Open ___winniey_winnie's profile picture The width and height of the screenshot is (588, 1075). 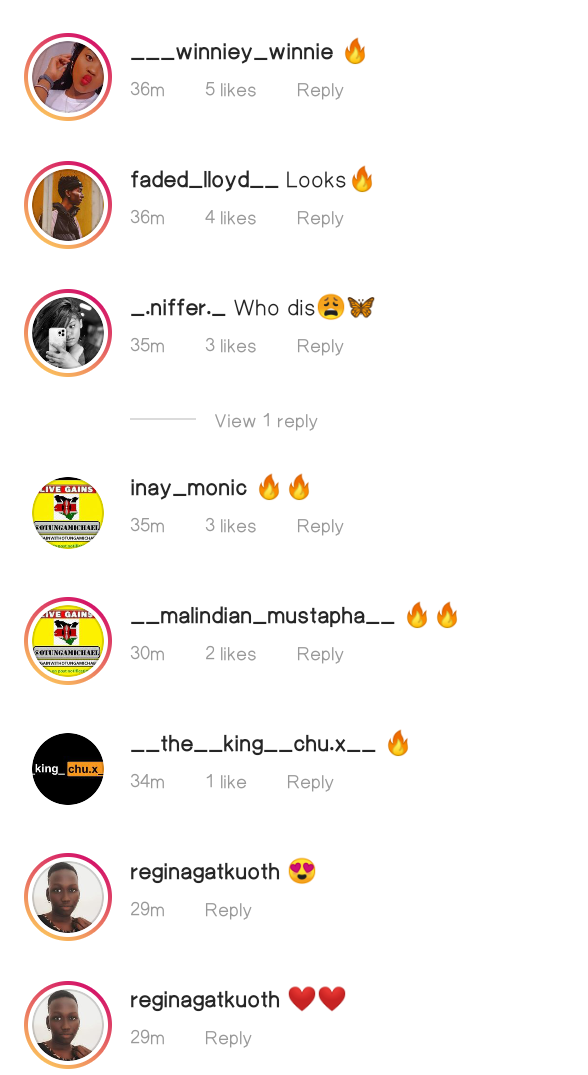[x=68, y=77]
